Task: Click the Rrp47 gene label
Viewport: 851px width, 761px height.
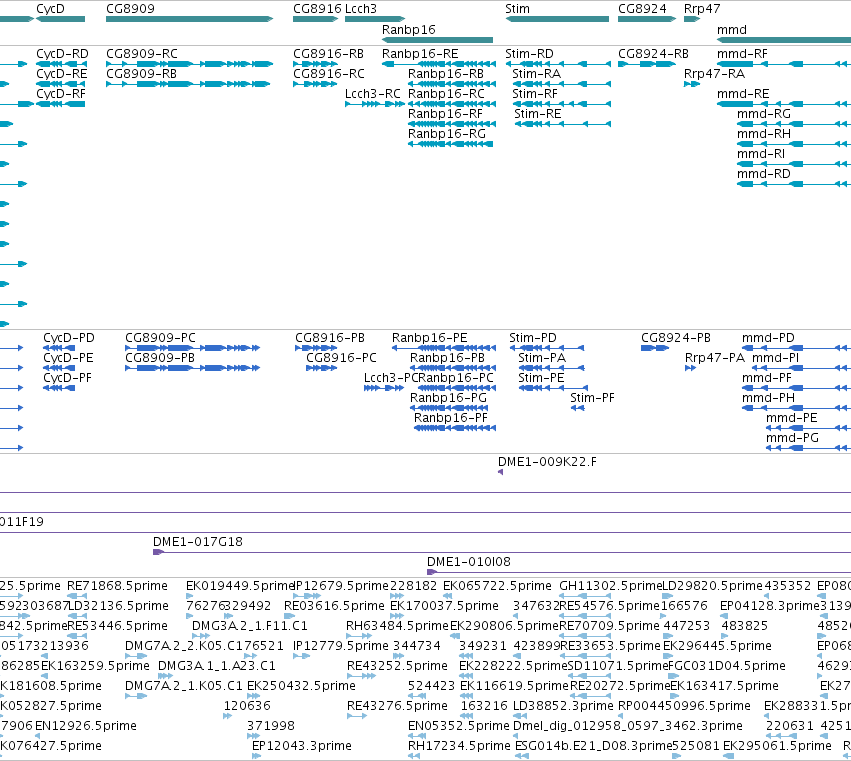Action: pyautogui.click(x=702, y=9)
